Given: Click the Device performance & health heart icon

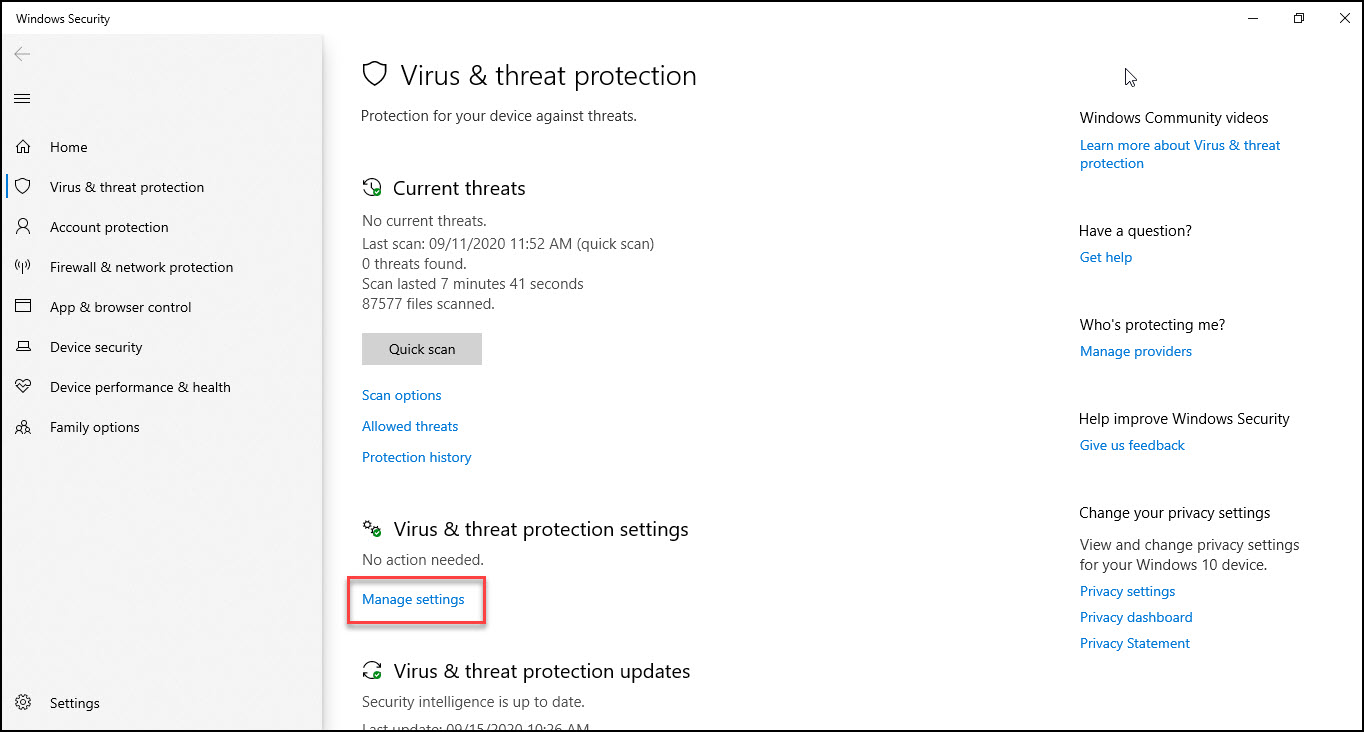Looking at the screenshot, I should pyautogui.click(x=22, y=387).
